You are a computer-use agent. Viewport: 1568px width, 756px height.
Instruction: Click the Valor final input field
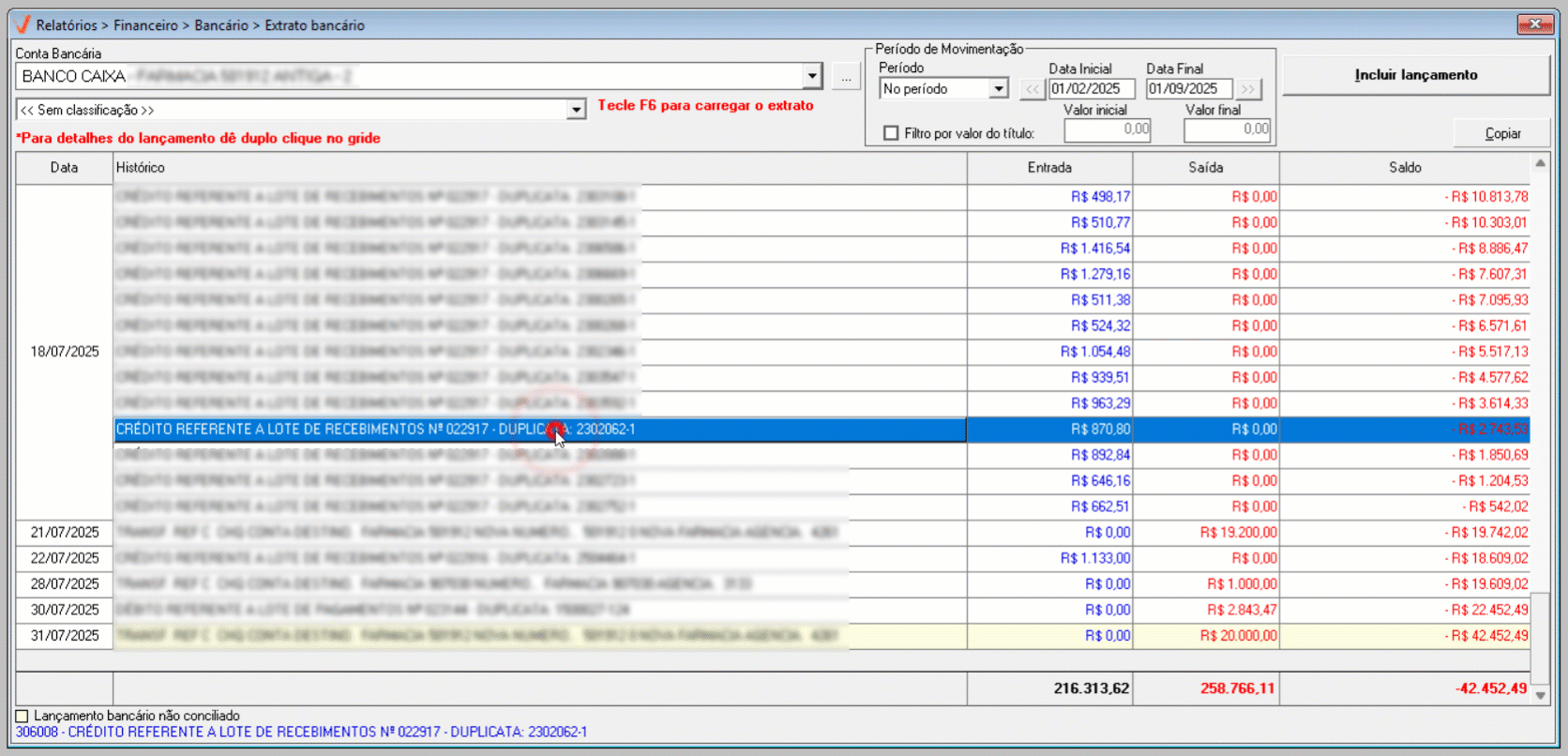[1227, 129]
